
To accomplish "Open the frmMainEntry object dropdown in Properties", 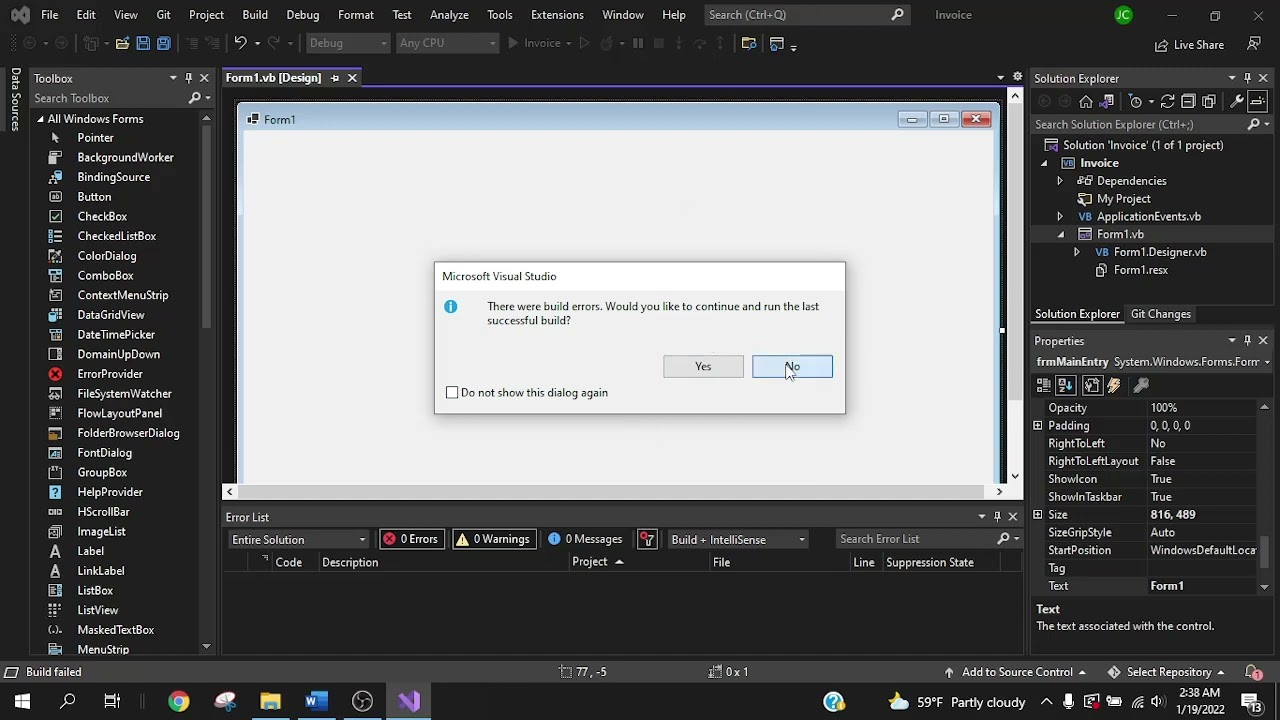I will point(1267,362).
